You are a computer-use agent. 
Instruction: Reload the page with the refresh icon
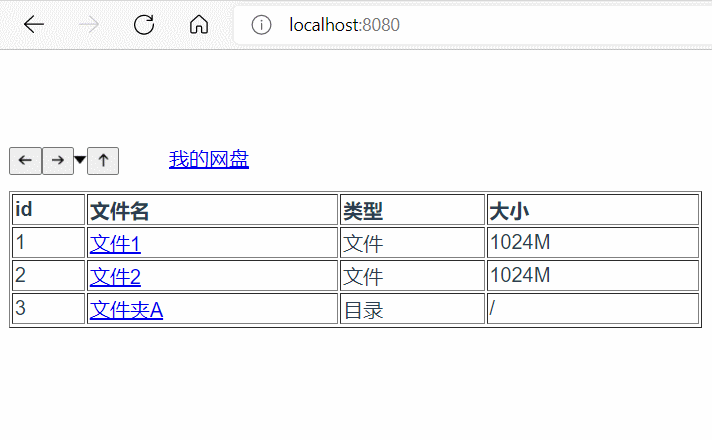click(x=144, y=25)
